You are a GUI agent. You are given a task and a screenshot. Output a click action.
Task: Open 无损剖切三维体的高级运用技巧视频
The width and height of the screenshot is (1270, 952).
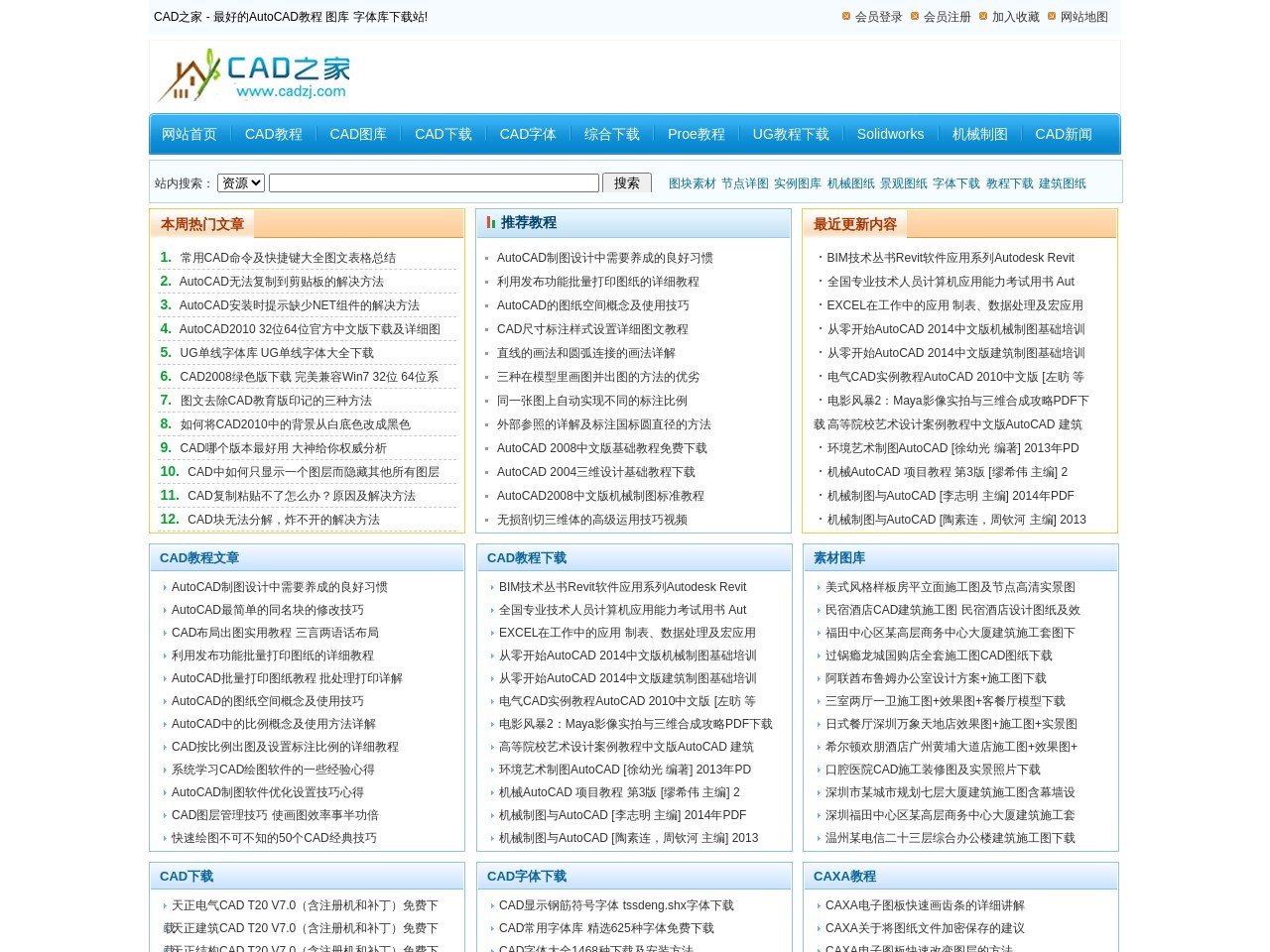coord(592,520)
